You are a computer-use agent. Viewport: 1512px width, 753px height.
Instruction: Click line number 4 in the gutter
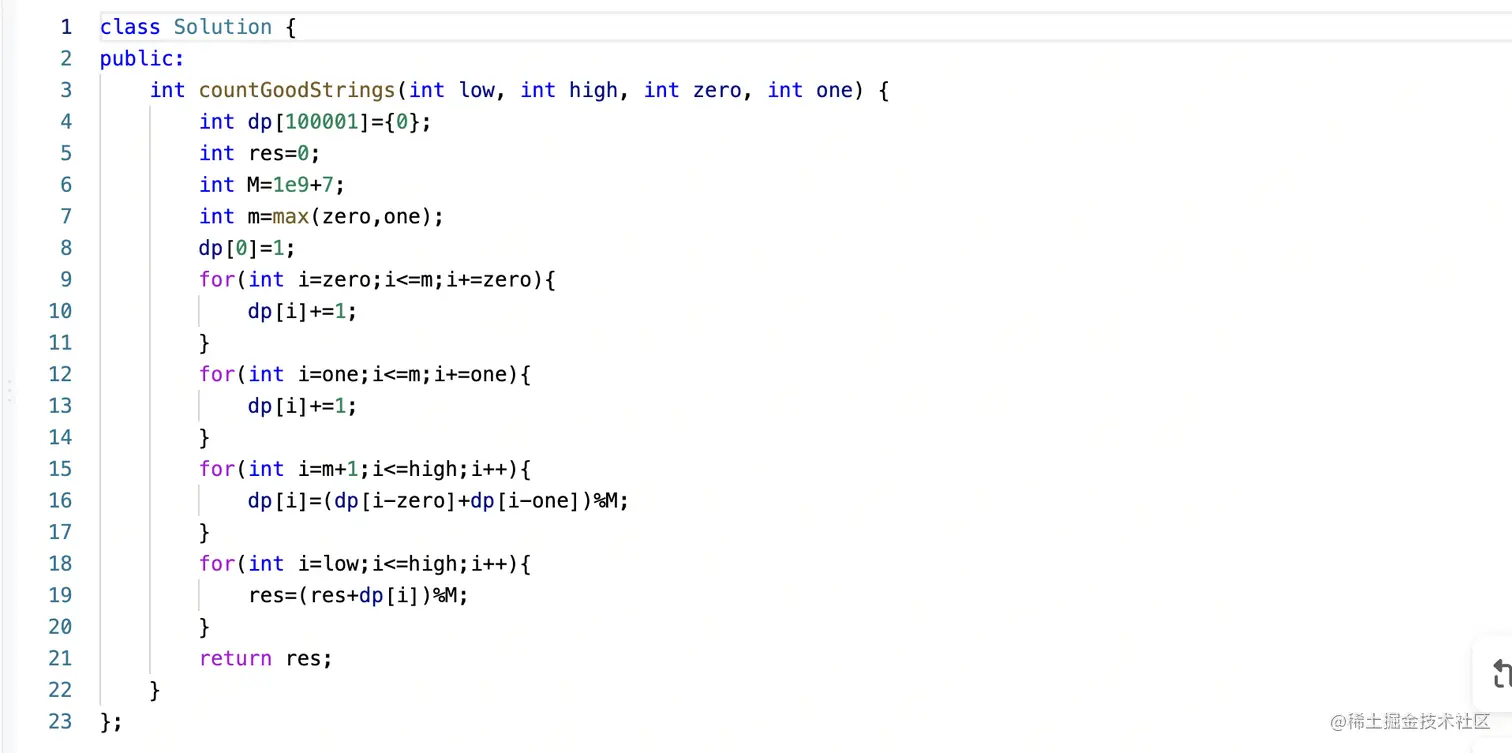(x=66, y=122)
